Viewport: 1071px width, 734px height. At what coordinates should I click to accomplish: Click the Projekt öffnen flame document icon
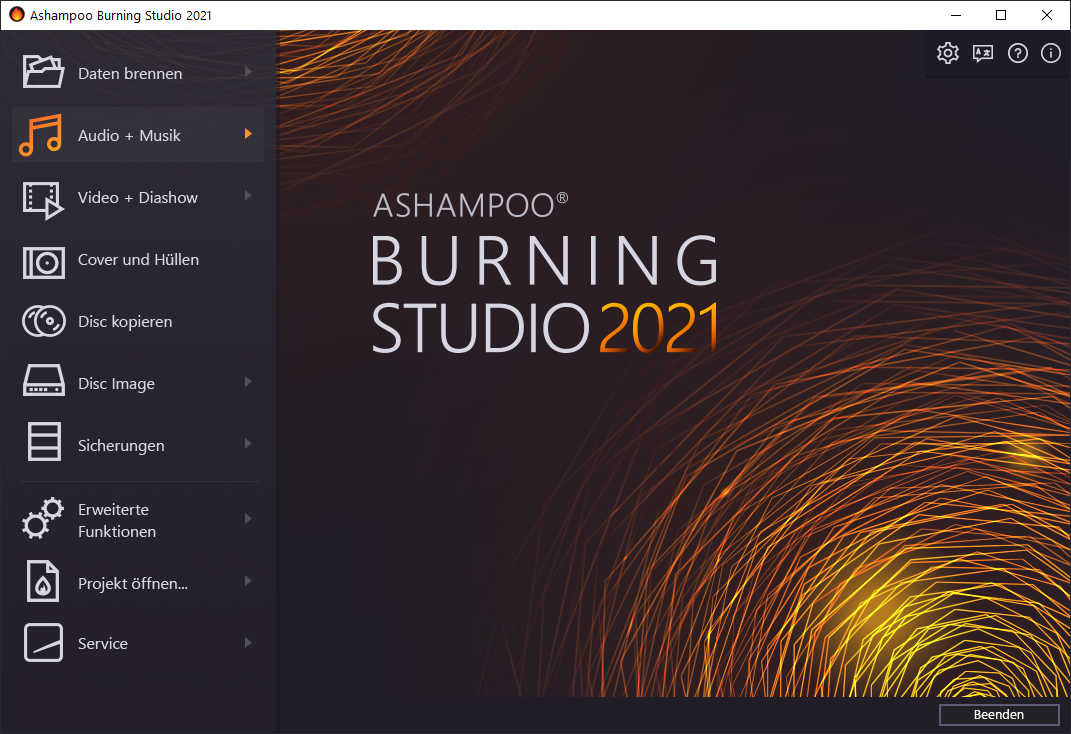pyautogui.click(x=42, y=581)
